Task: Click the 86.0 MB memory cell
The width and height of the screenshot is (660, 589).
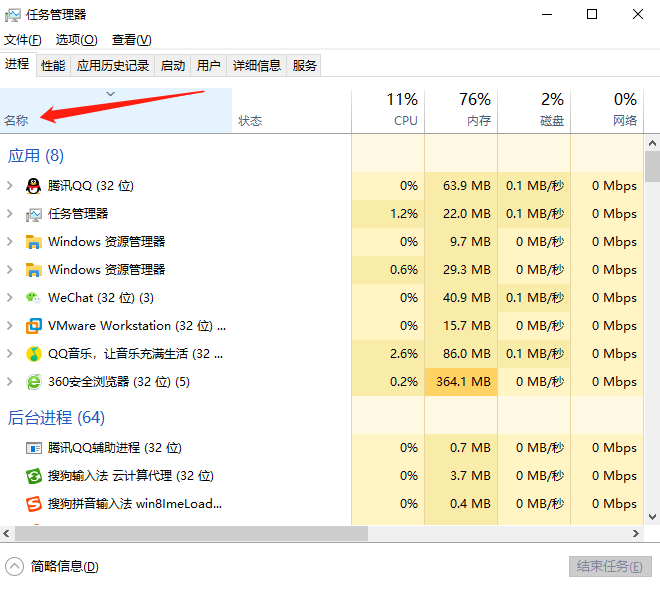Action: click(461, 354)
